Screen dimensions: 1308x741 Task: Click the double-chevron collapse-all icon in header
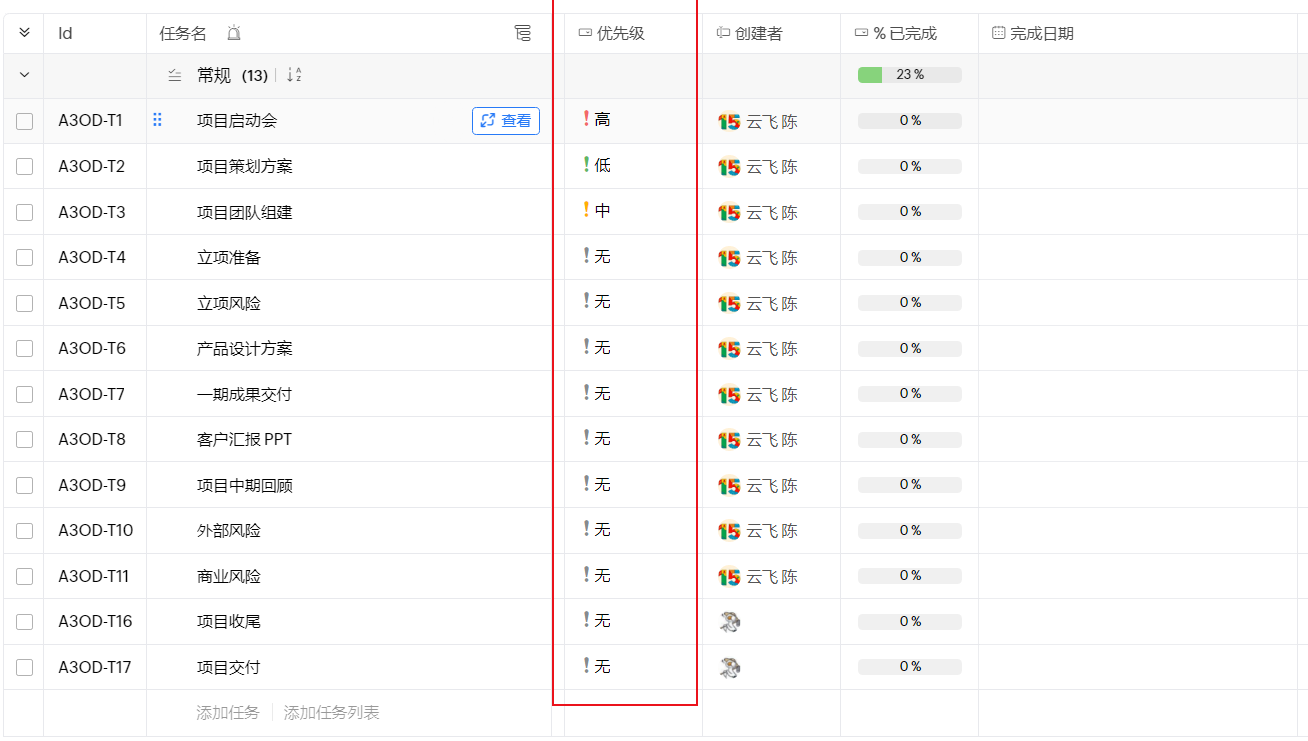[x=24, y=33]
